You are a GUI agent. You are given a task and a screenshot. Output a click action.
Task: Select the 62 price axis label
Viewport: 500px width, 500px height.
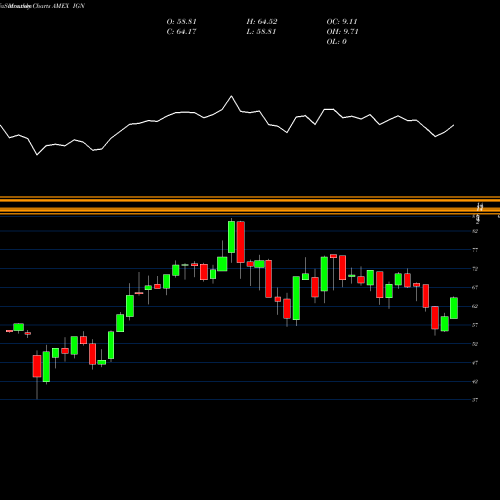[x=475, y=306]
